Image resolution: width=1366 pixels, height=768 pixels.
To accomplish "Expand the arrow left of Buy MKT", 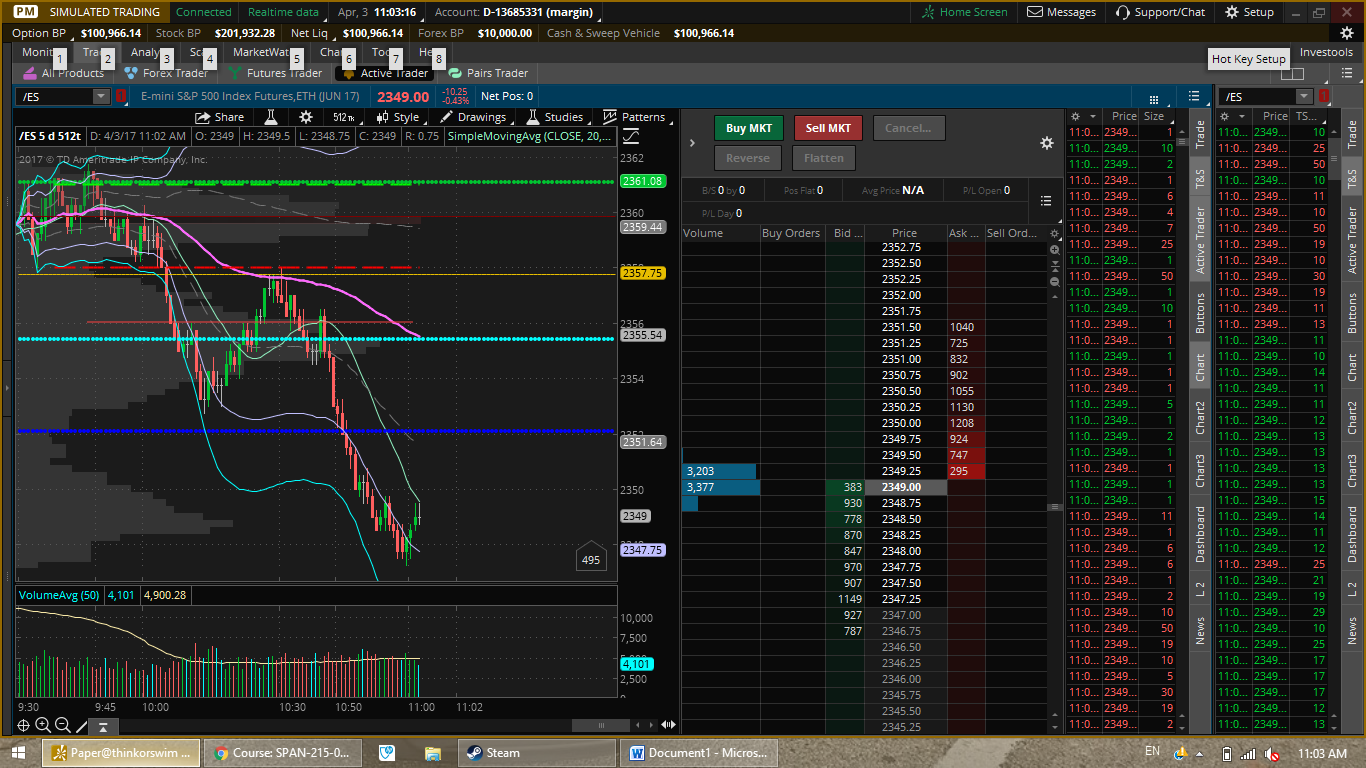I will point(692,143).
